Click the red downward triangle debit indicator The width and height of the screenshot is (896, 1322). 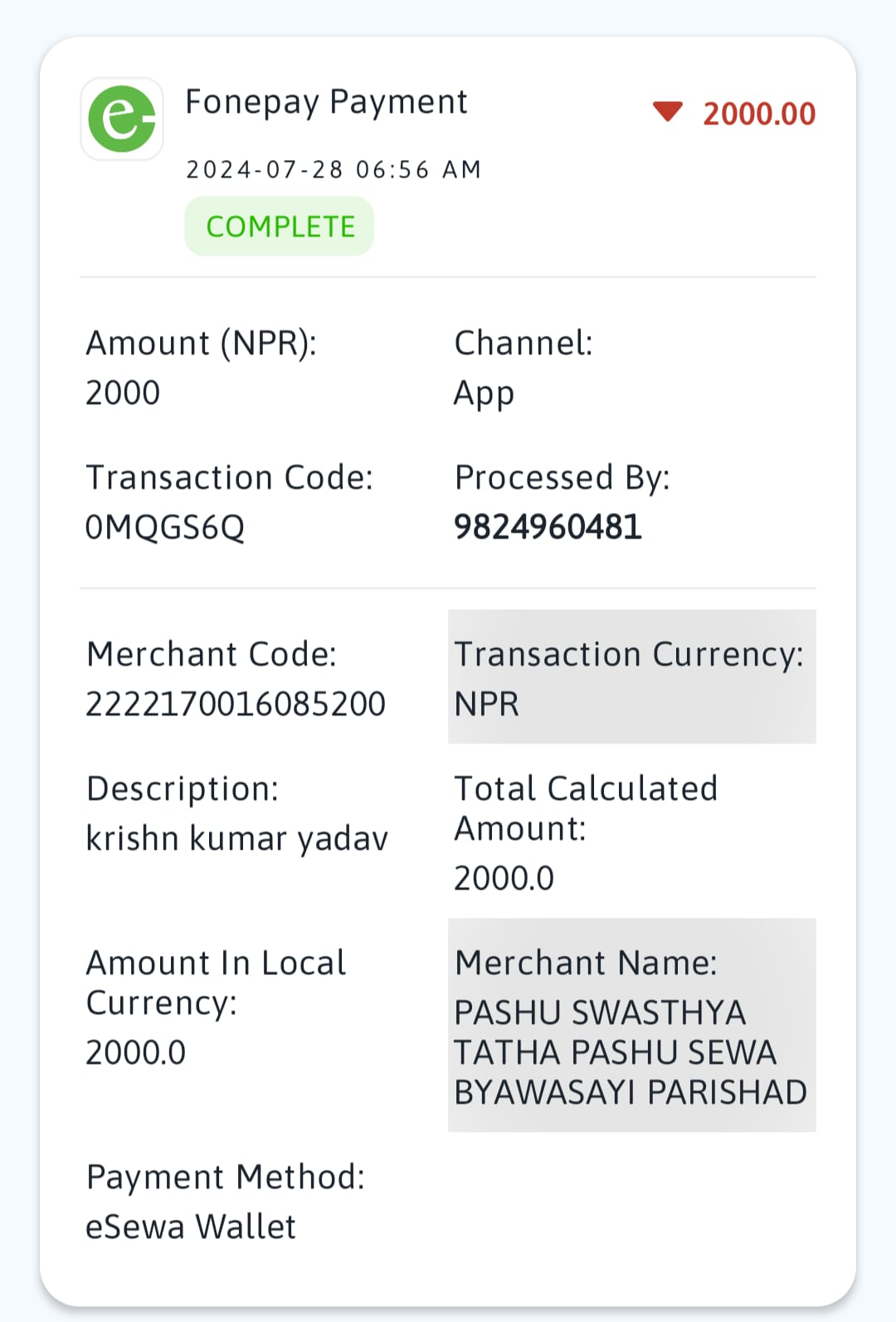click(667, 111)
